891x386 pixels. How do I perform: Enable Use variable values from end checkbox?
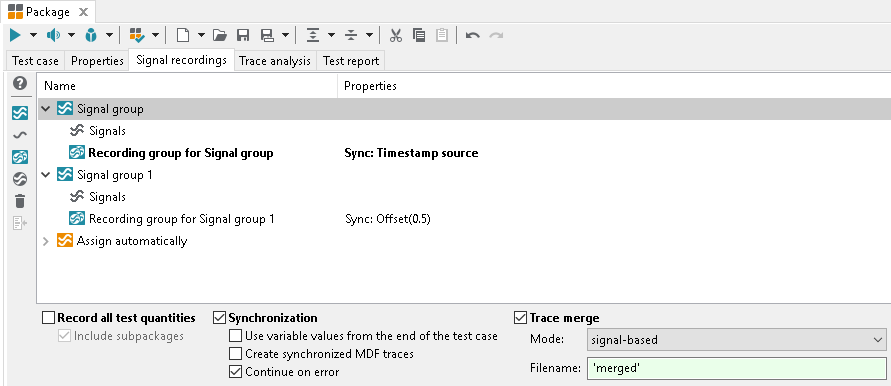point(235,336)
